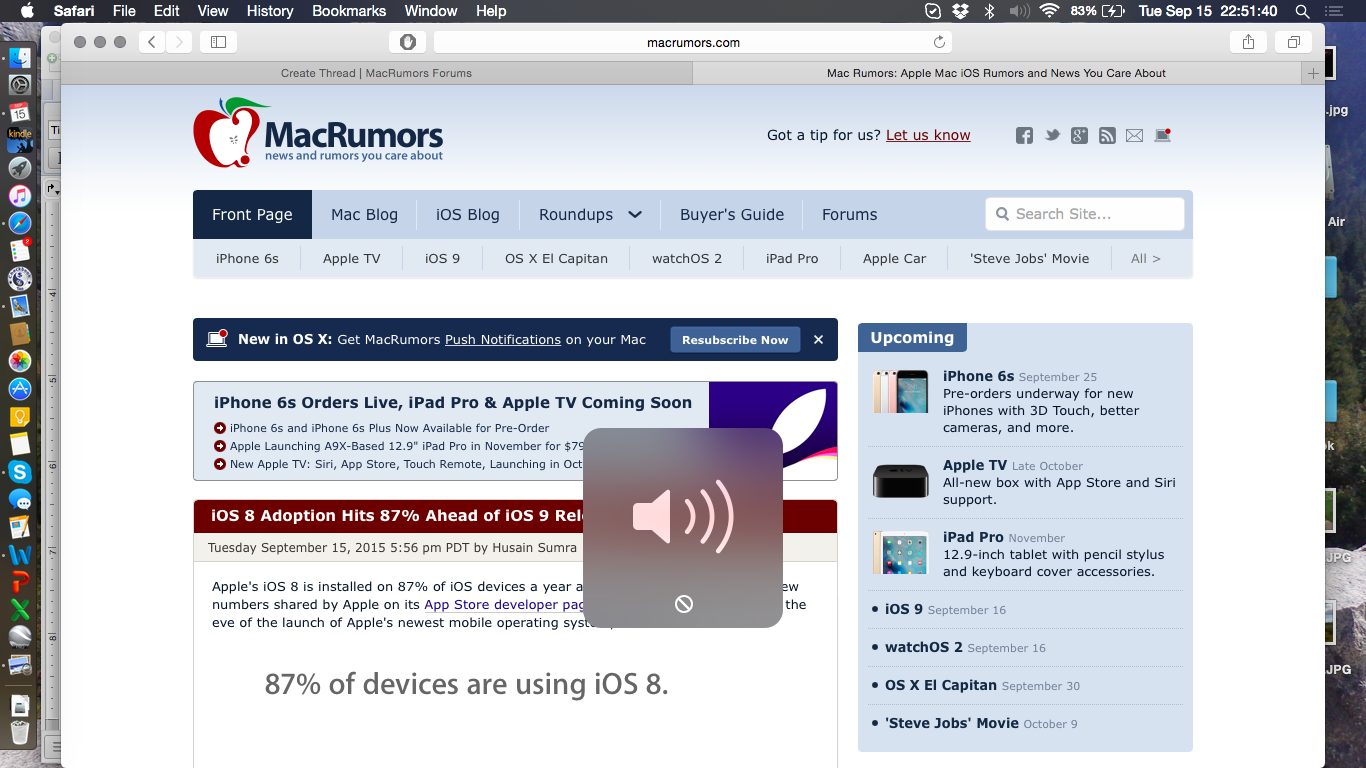Open Skype from the Dock
This screenshot has width=1366, height=768.
tap(20, 471)
